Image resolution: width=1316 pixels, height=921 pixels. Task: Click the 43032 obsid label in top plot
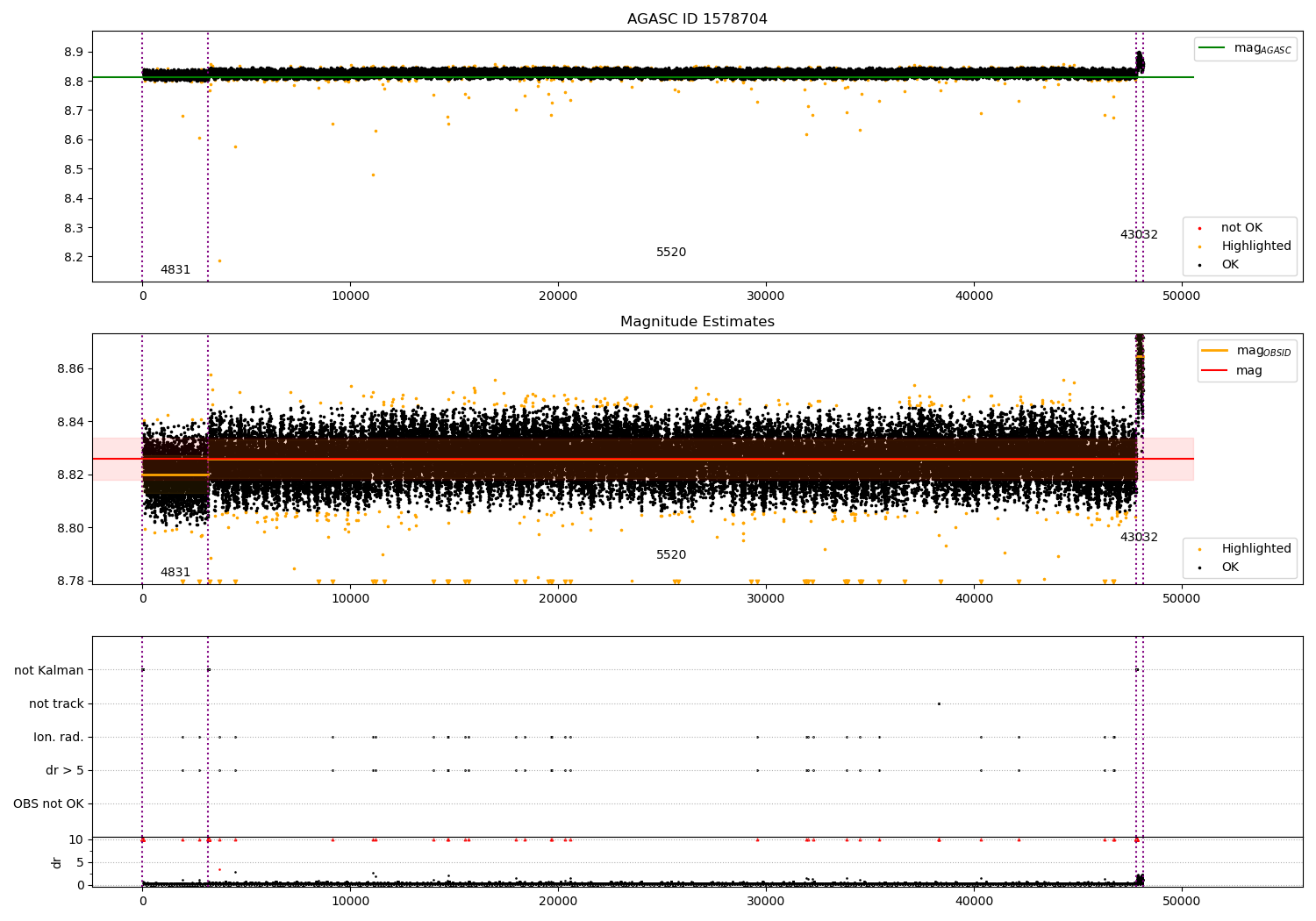pos(1139,235)
